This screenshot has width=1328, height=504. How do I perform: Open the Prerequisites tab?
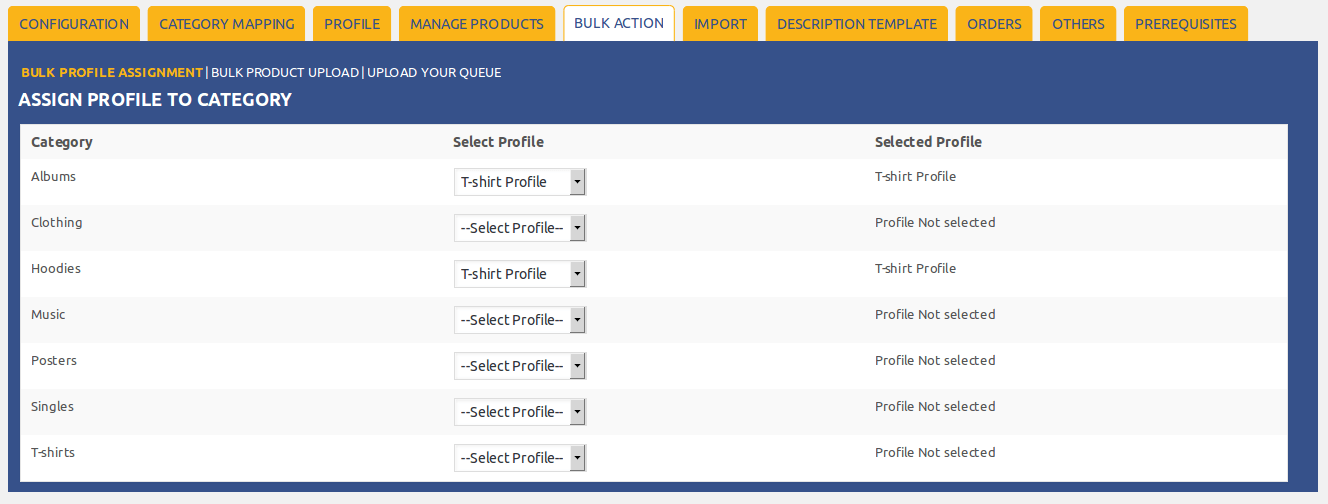1185,24
